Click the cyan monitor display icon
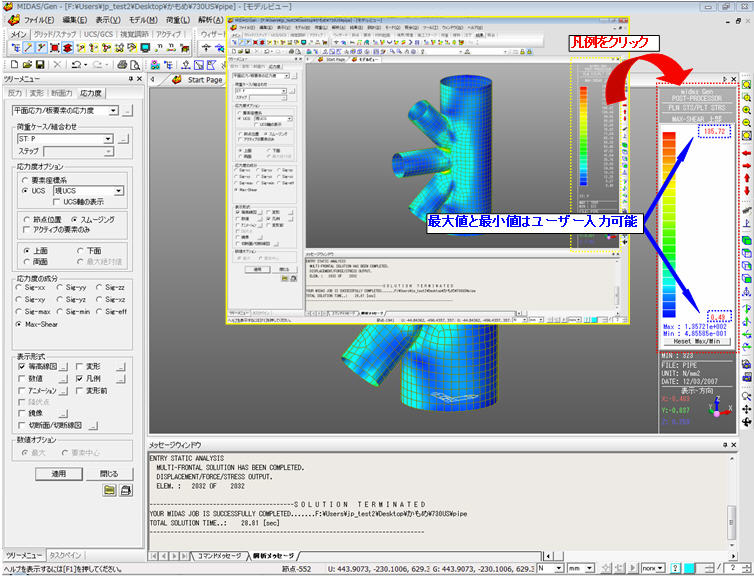Image resolution: width=754 pixels, height=578 pixels. tap(145, 48)
